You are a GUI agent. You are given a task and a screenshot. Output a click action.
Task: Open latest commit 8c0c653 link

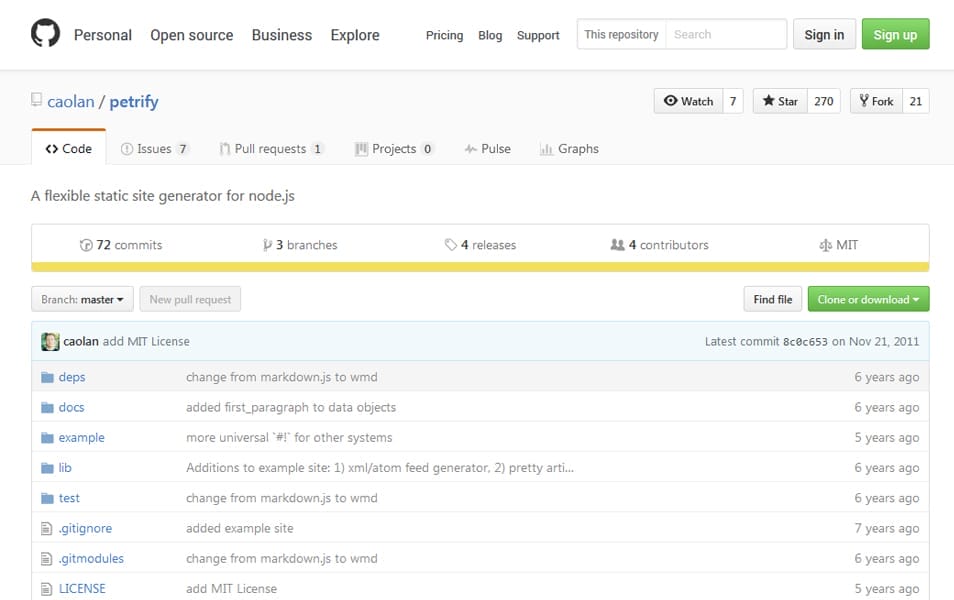tap(804, 342)
